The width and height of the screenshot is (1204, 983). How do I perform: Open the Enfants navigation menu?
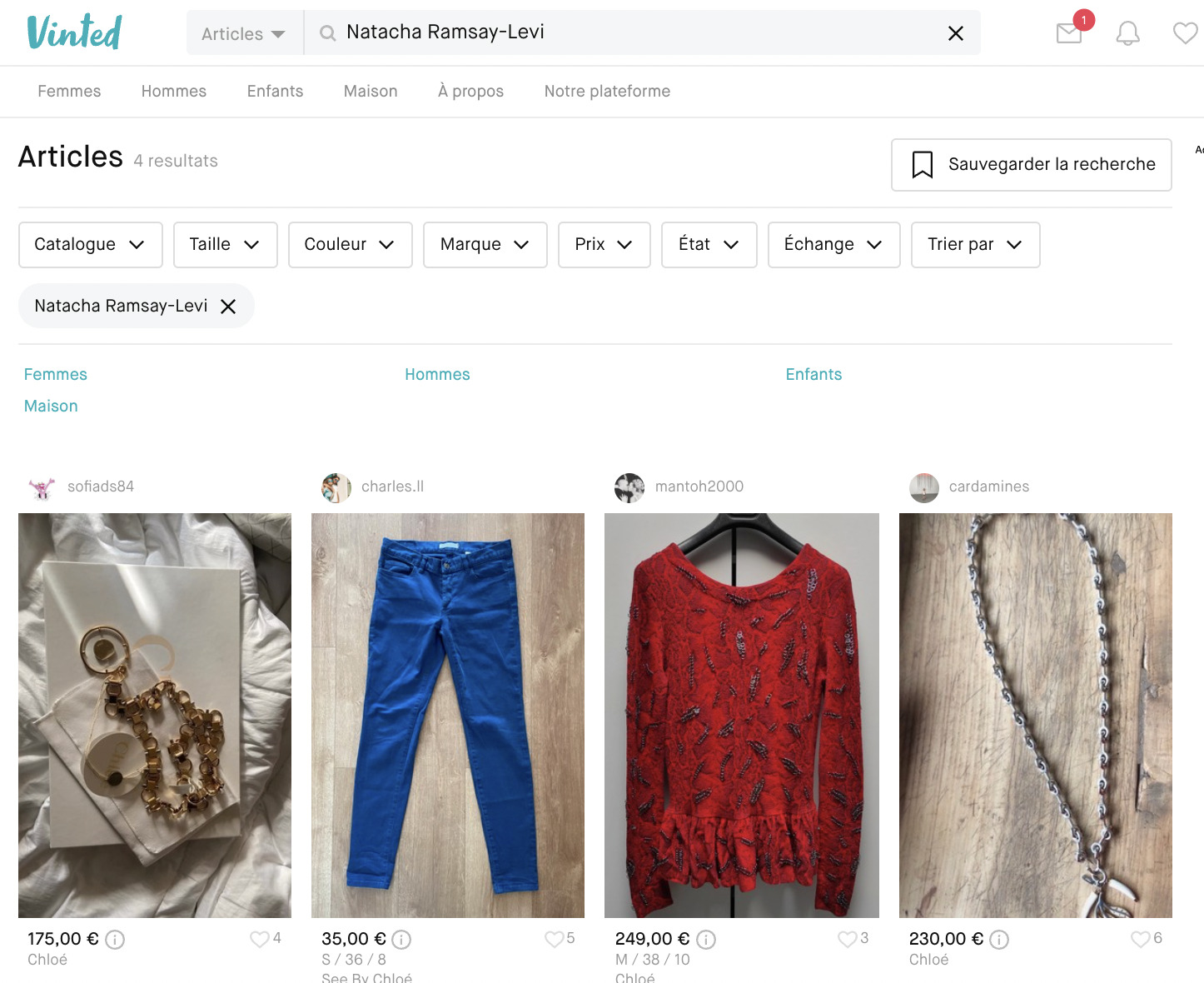point(275,92)
